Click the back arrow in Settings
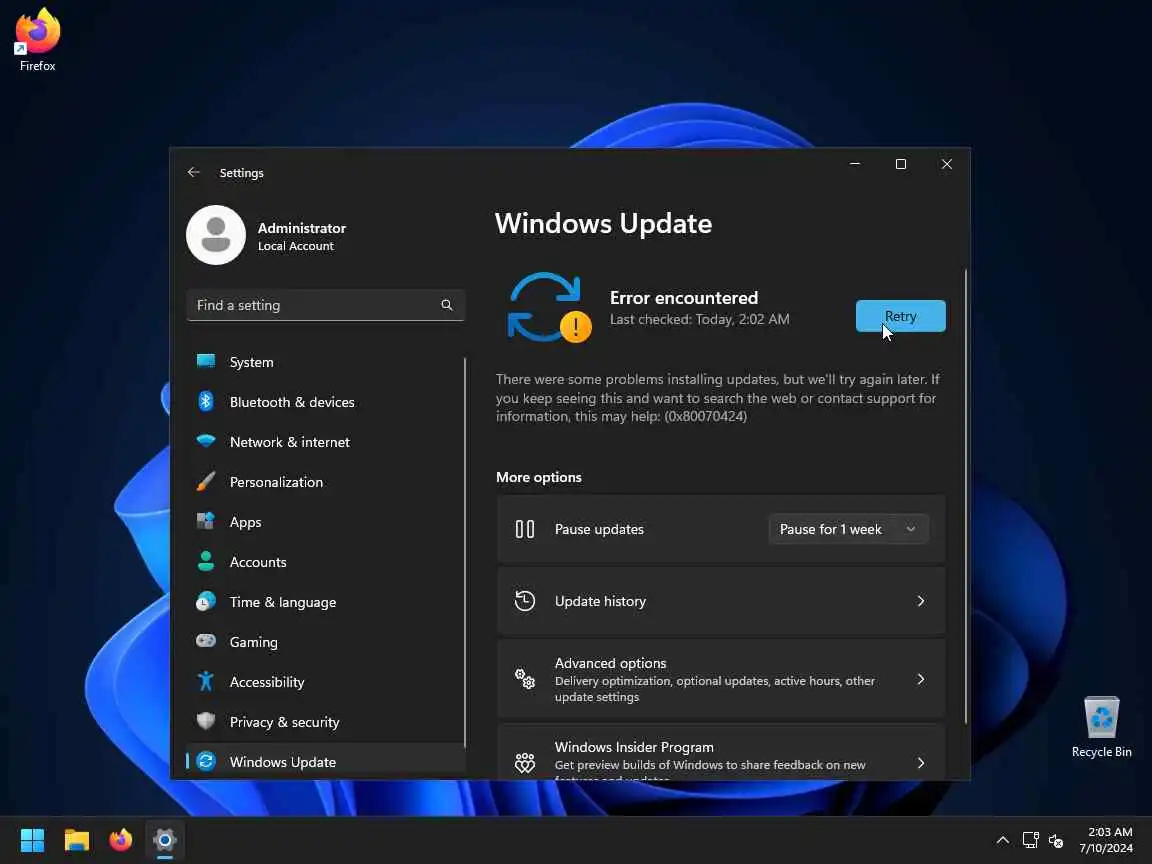 point(193,172)
